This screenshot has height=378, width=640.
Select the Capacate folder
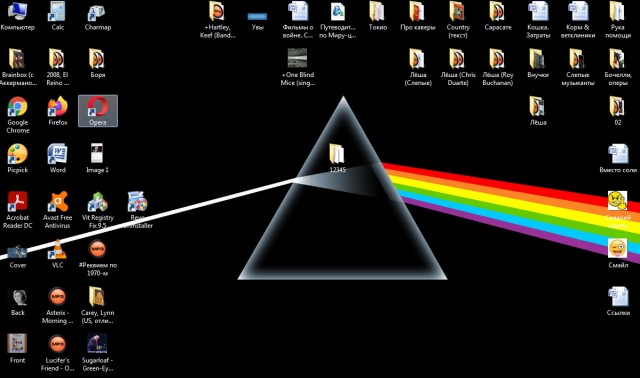(498, 16)
